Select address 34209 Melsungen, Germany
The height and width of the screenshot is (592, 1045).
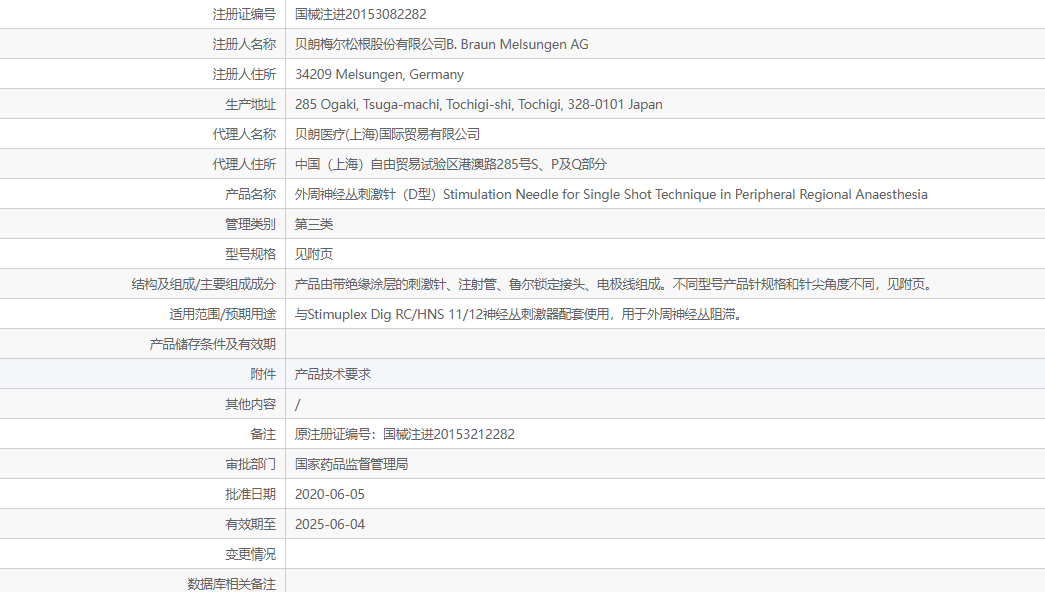pos(379,74)
